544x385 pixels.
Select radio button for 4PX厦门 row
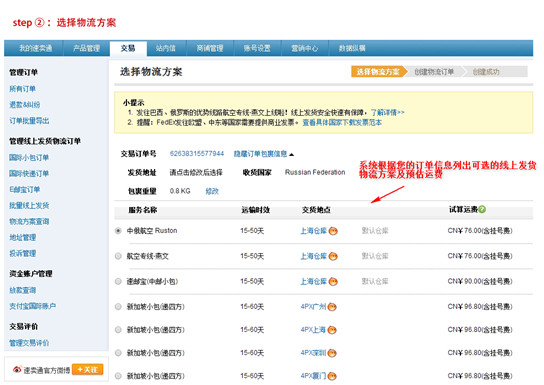[118, 376]
